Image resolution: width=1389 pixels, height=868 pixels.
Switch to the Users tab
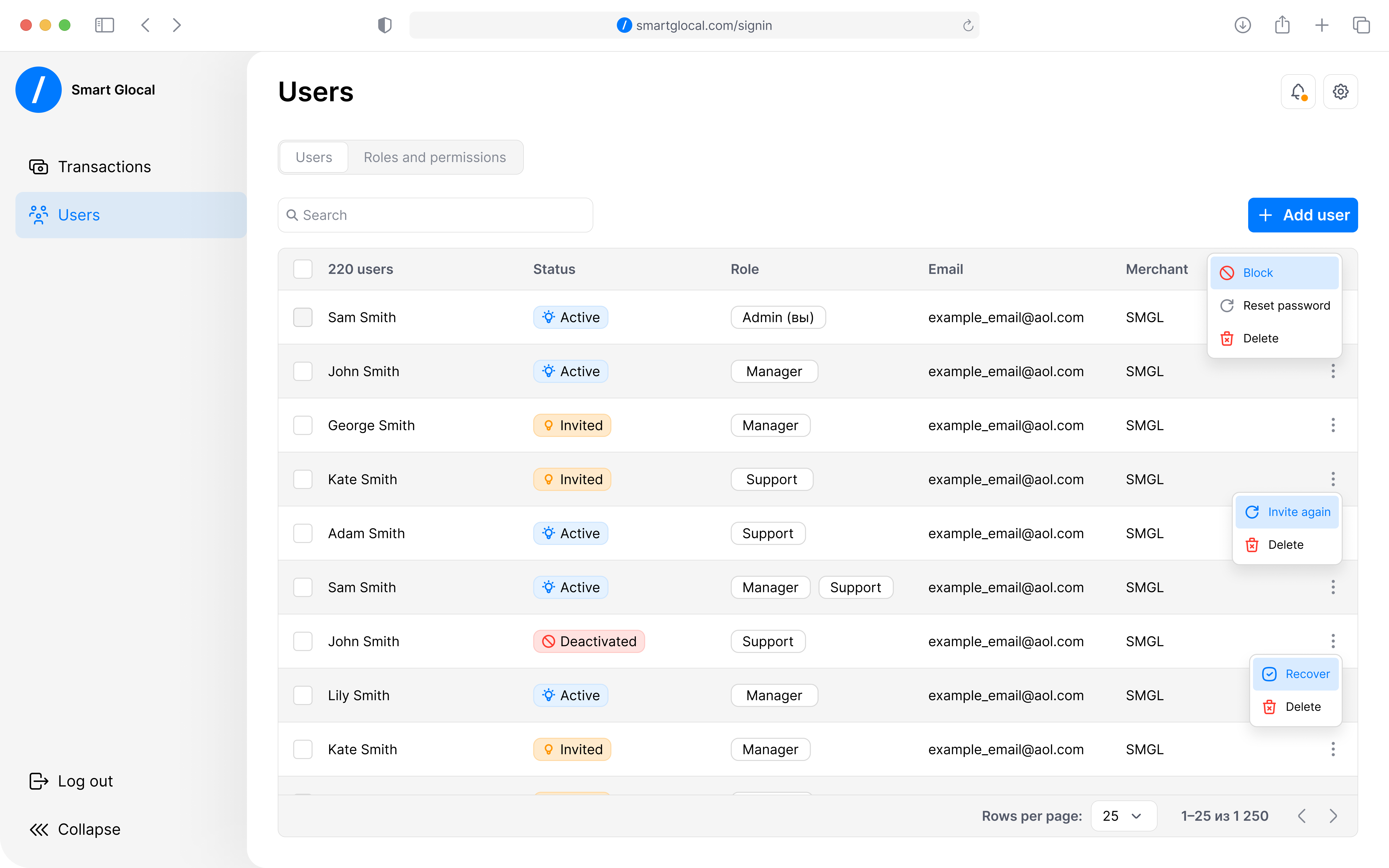coord(314,157)
